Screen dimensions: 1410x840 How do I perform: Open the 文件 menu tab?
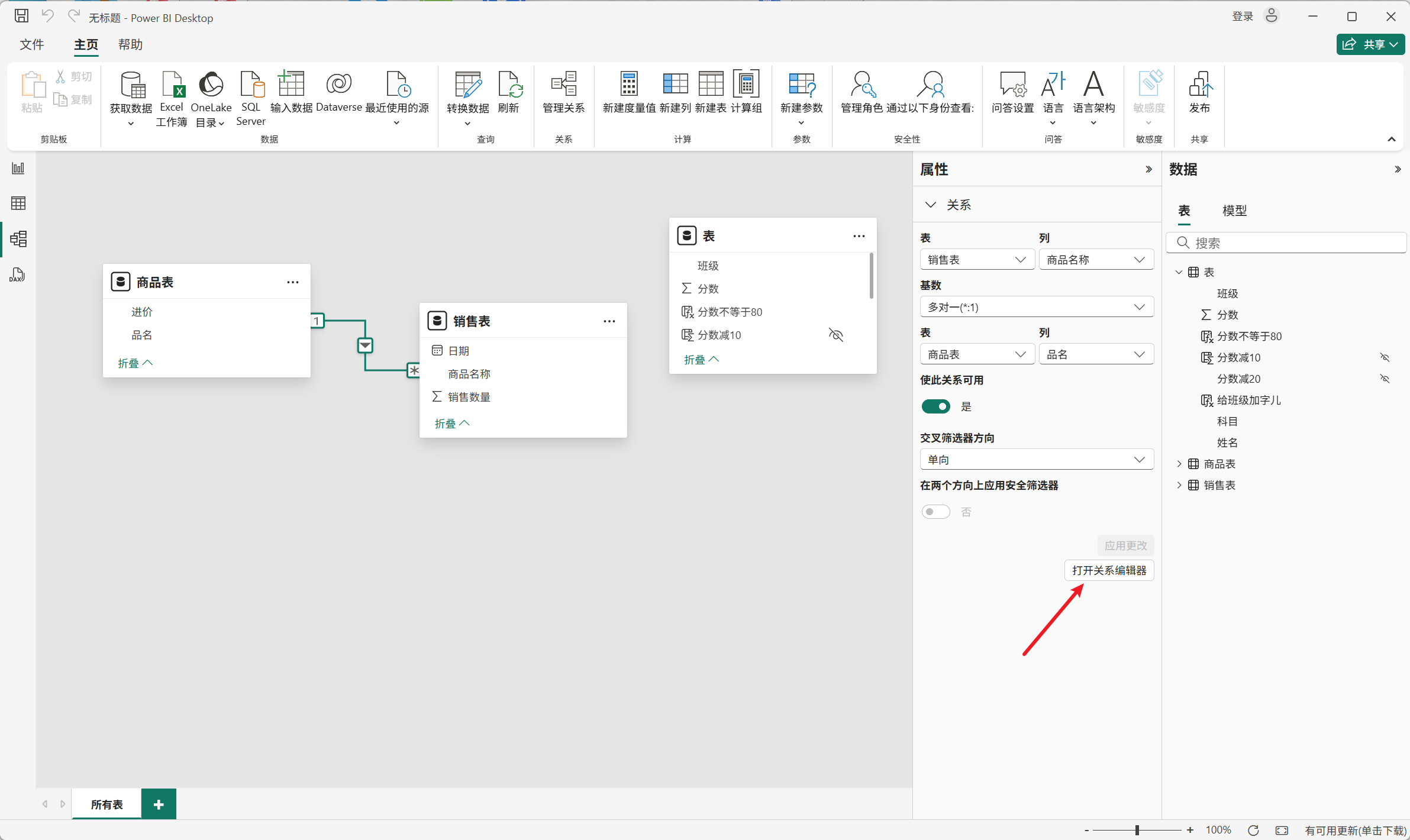32,45
